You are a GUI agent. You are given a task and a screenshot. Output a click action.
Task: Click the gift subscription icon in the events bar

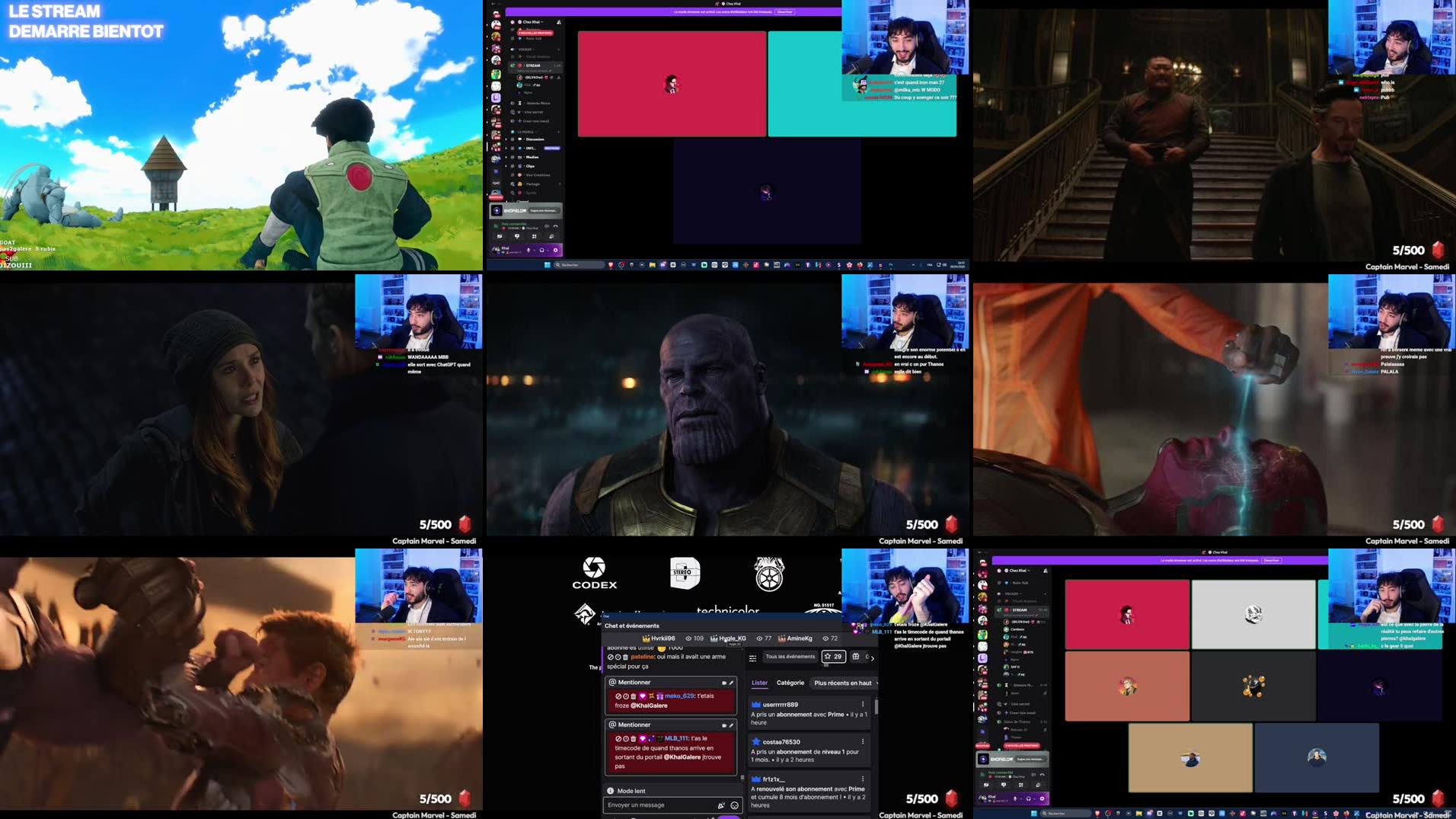(856, 657)
